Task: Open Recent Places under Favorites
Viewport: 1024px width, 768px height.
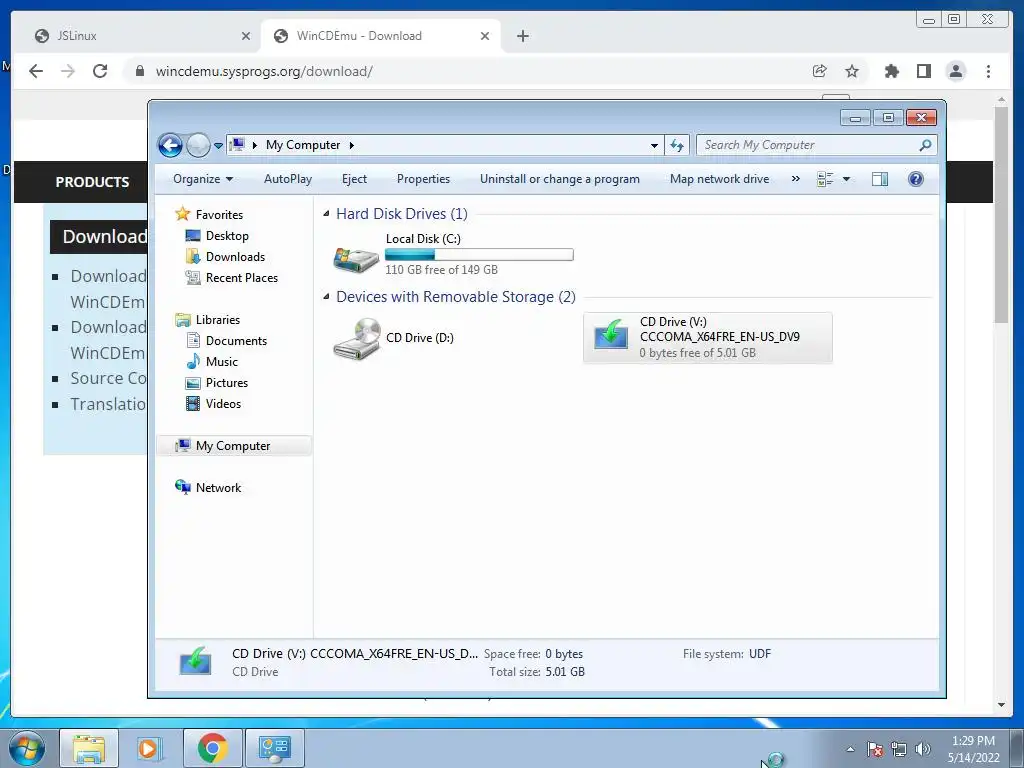Action: click(241, 278)
